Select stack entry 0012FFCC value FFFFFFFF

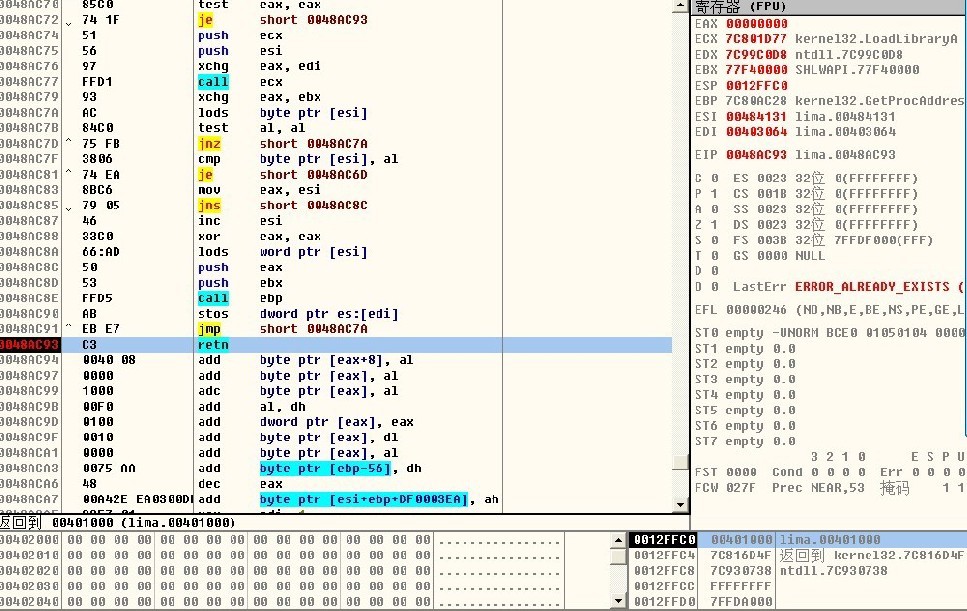(x=797, y=586)
